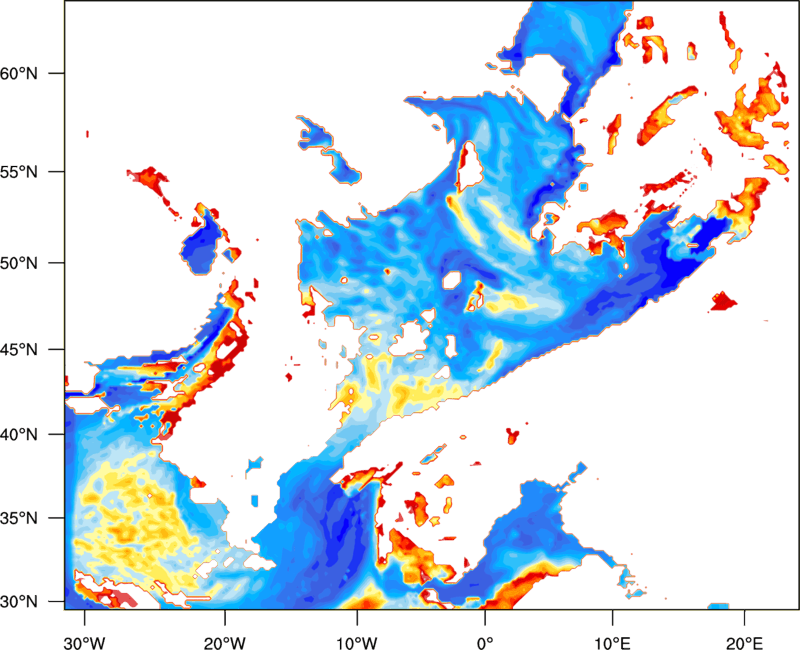This screenshot has height=650, width=800.
Task: Click the 55°N latitude label
Action: click(19, 171)
